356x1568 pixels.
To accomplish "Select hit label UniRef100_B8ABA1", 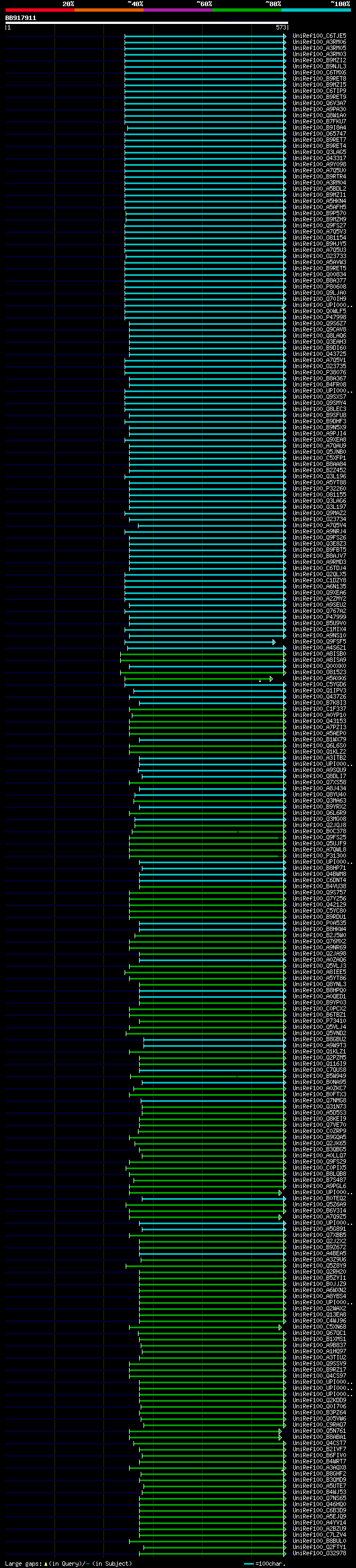I will point(319,1437).
